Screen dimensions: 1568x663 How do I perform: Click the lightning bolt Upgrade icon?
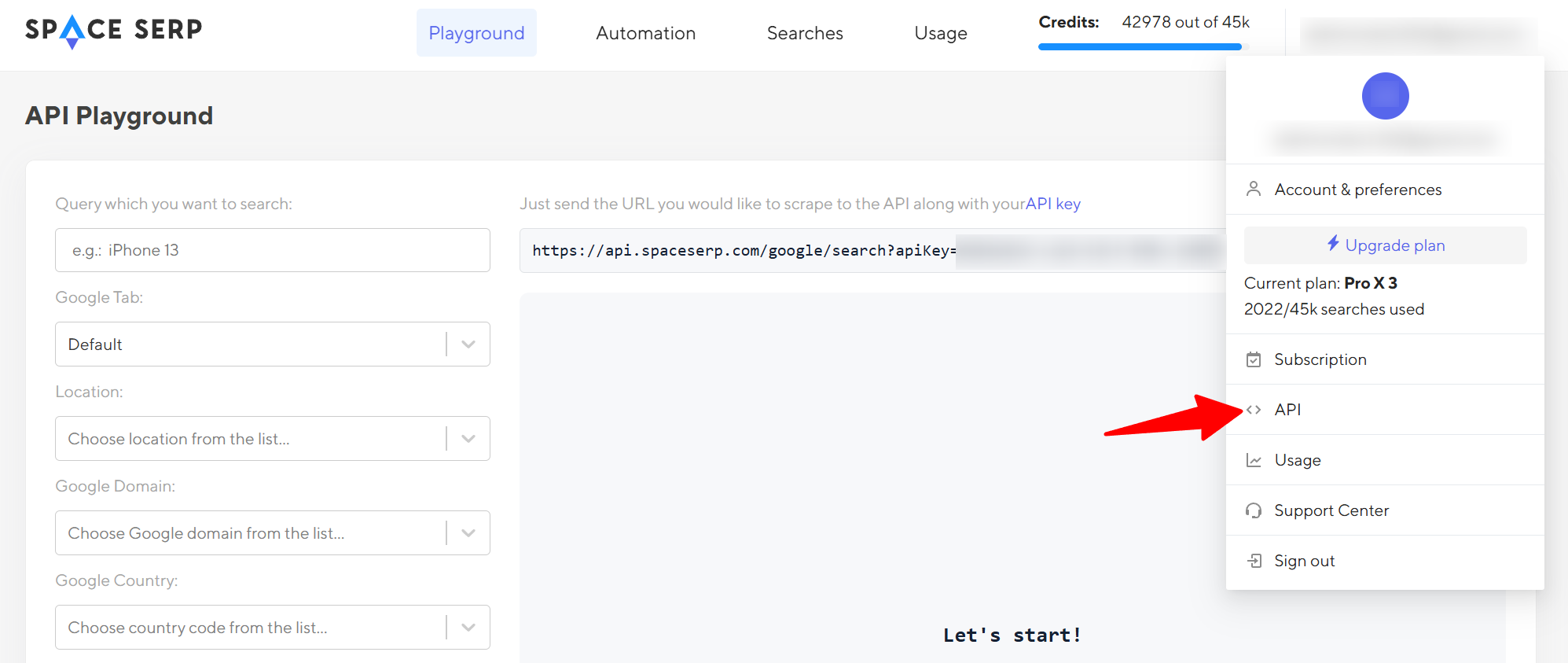click(x=1333, y=244)
